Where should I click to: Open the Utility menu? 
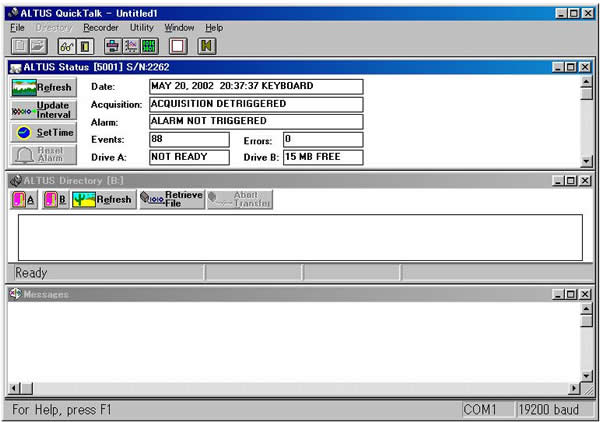coord(142,28)
